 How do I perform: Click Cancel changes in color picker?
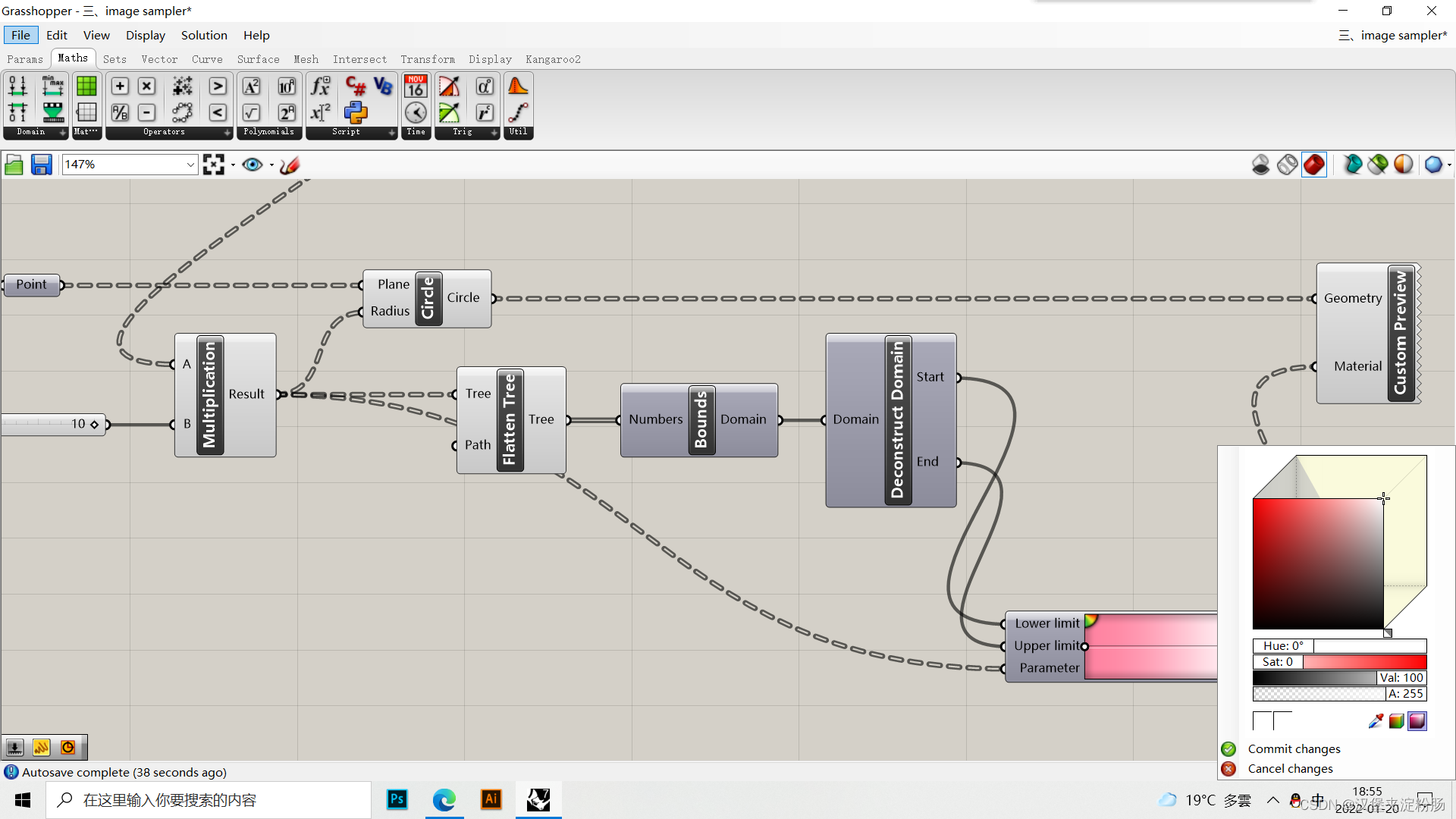tap(1289, 768)
